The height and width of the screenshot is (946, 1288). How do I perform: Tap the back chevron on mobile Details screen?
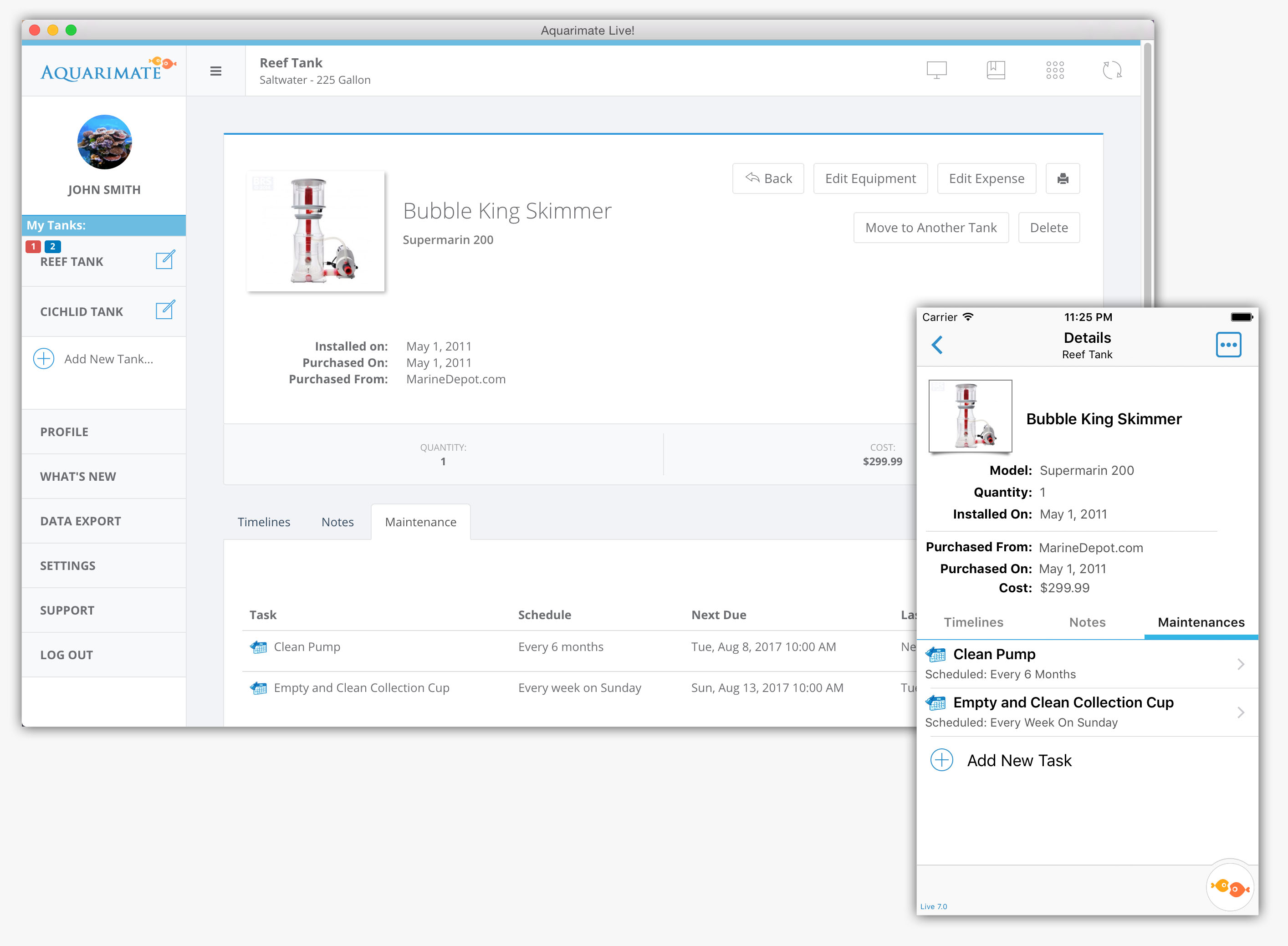point(937,345)
